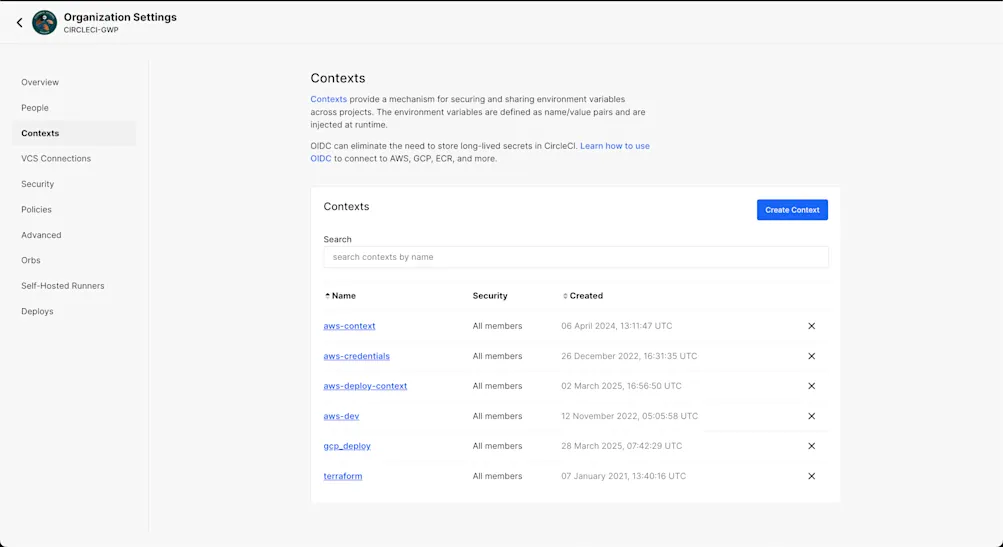Sort contexts by the Name column

click(340, 296)
